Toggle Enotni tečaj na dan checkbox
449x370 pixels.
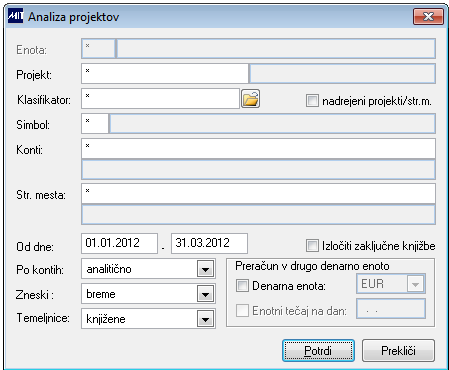click(242, 311)
